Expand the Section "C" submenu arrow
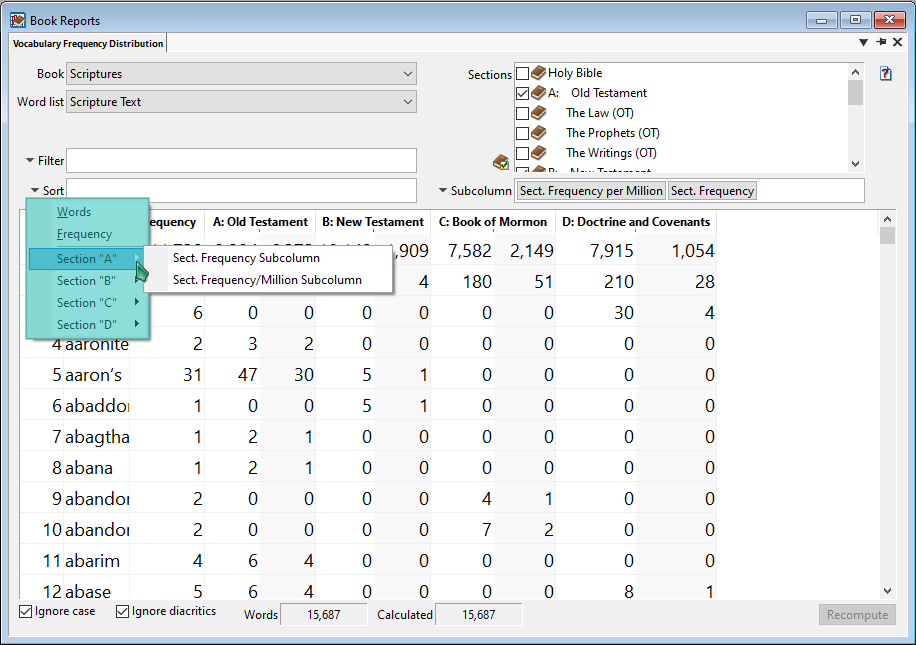The height and width of the screenshot is (645, 916). tap(137, 302)
